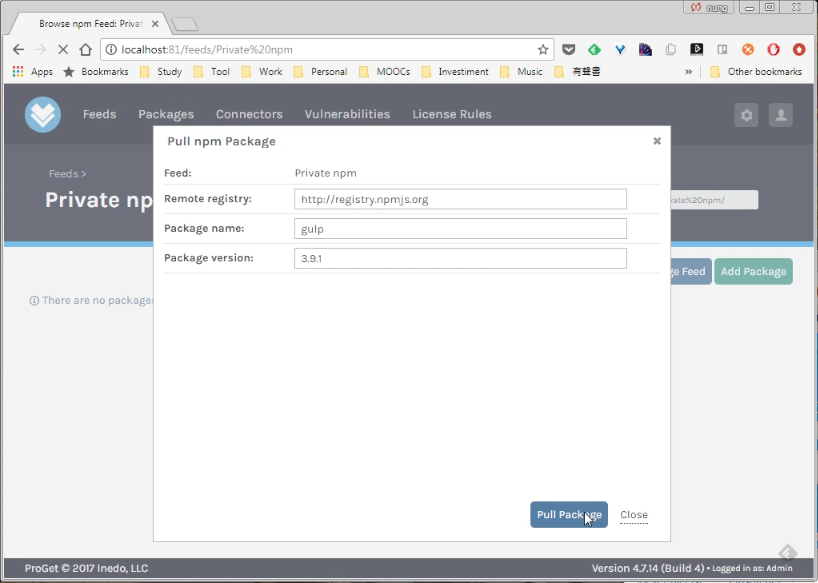Click the dark blue extension icon
The width and height of the screenshot is (818, 583).
(645, 50)
